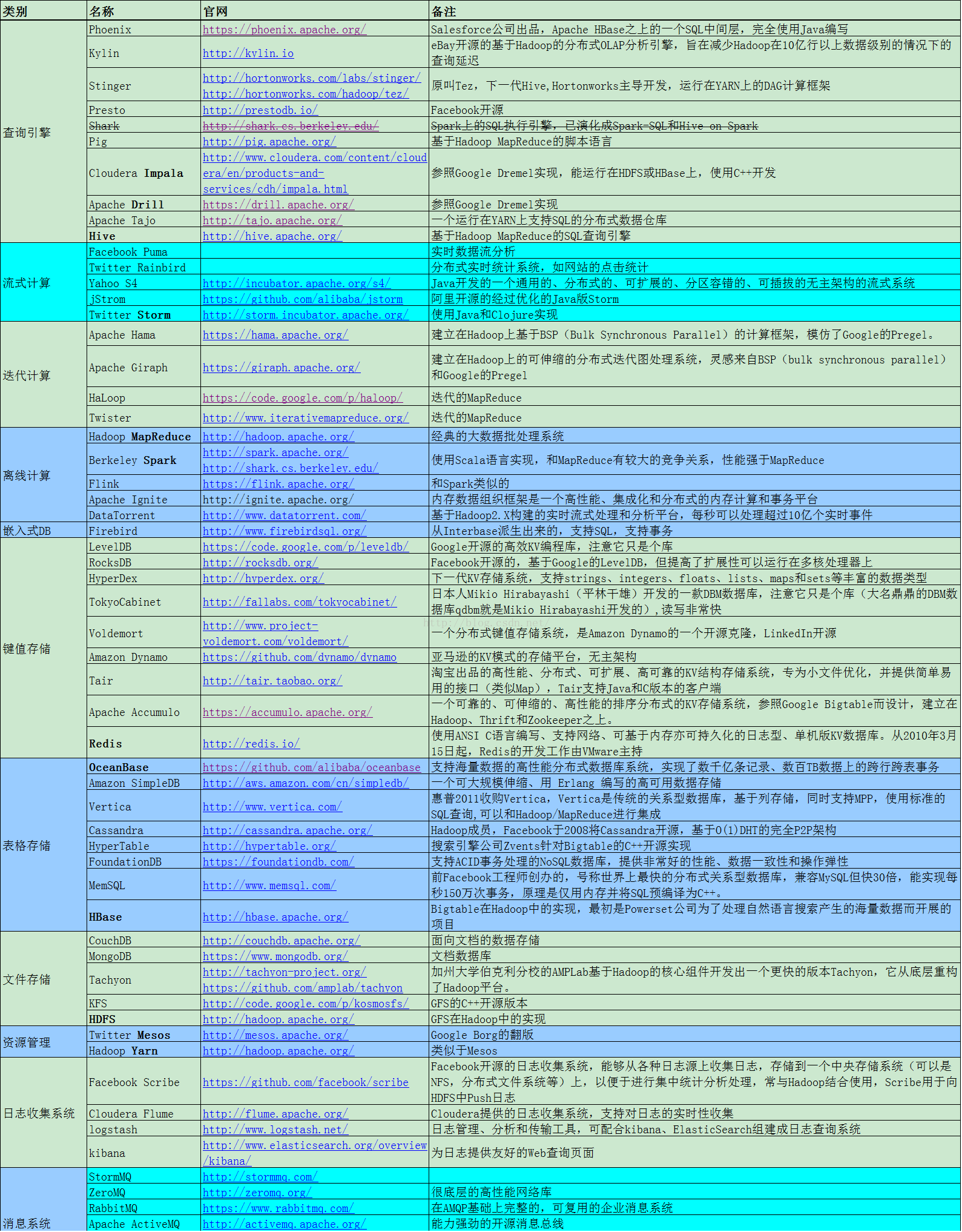Open accumulo.apache.org link
This screenshot has height=1232, width=962.
(x=288, y=712)
